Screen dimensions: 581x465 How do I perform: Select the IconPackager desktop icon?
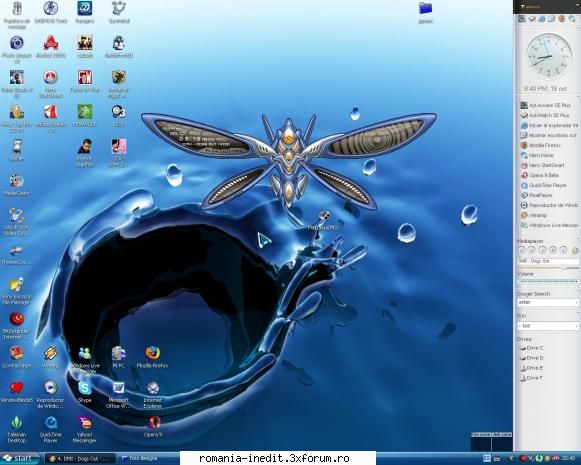click(x=17, y=357)
